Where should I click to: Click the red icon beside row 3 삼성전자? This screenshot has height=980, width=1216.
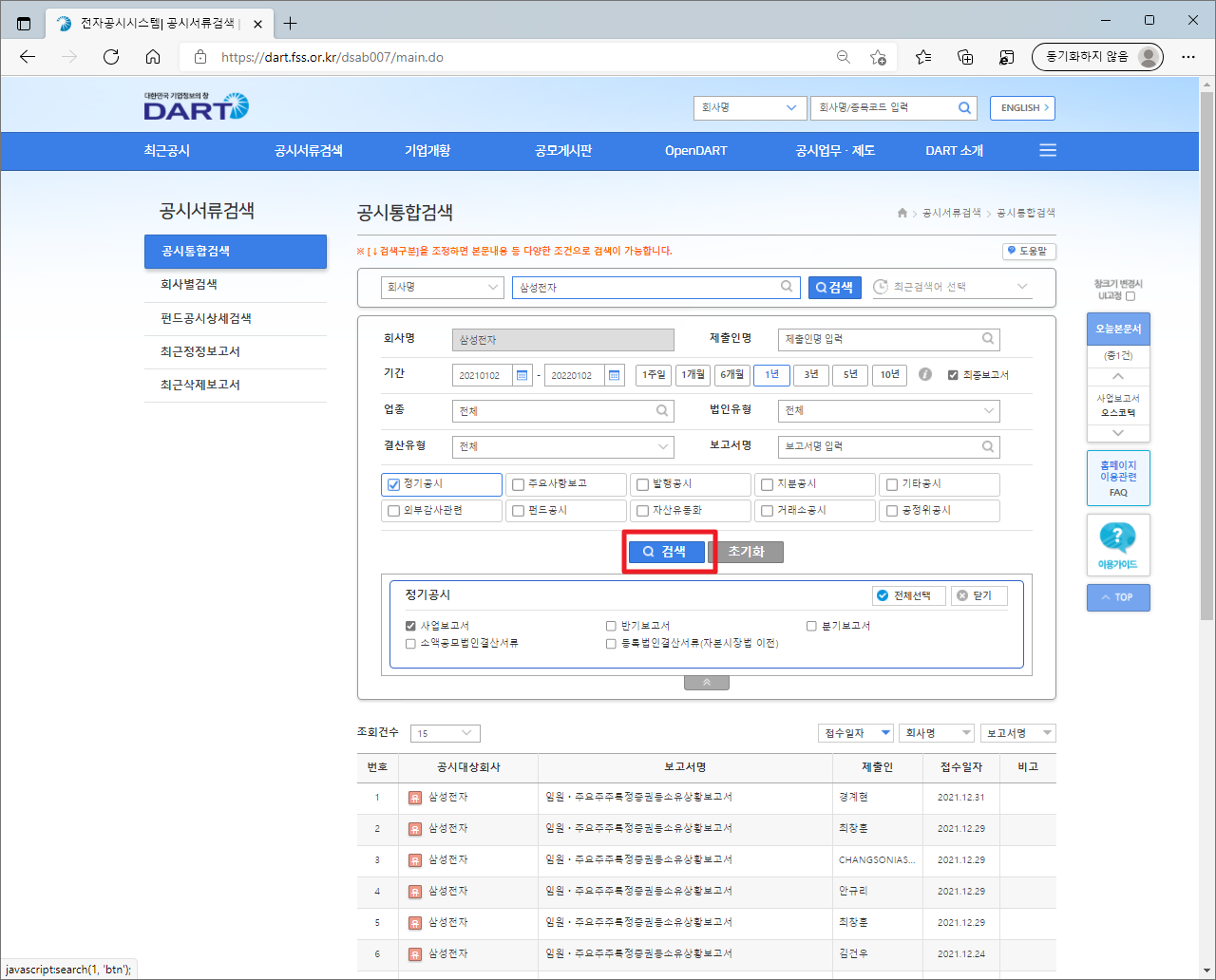(x=414, y=860)
